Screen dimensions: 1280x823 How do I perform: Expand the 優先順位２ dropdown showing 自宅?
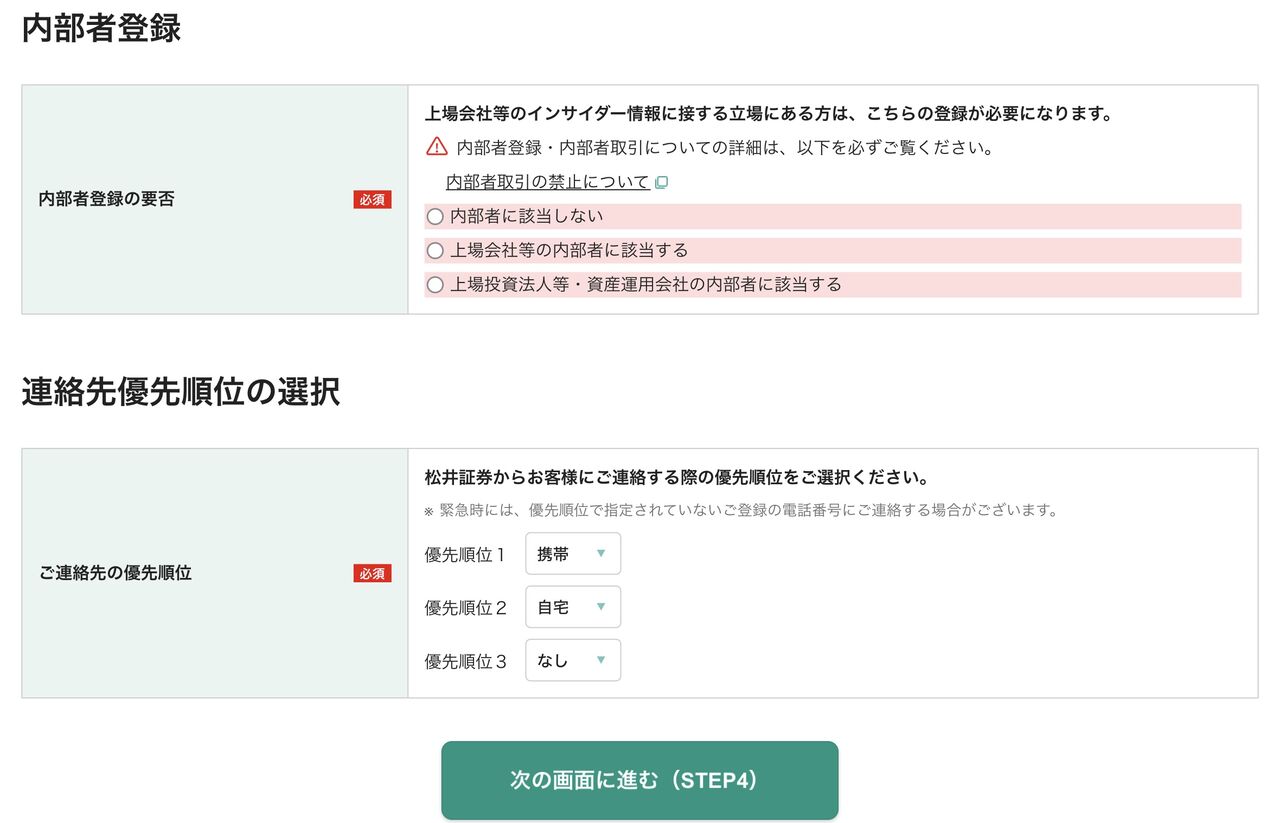[572, 607]
